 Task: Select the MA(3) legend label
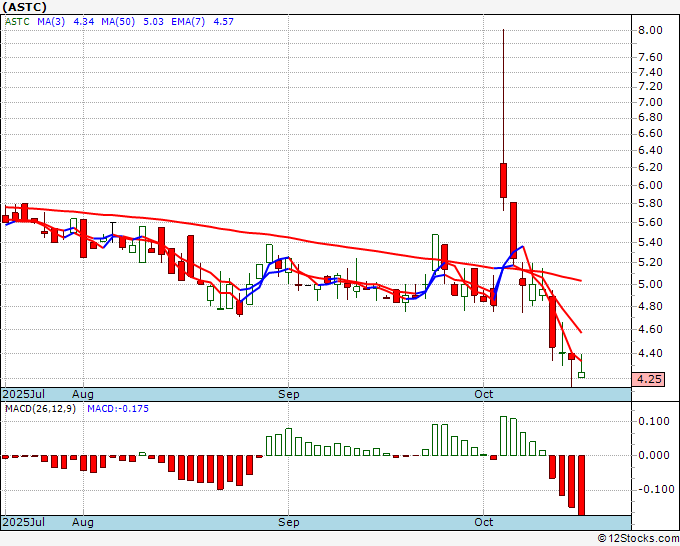pos(51,22)
